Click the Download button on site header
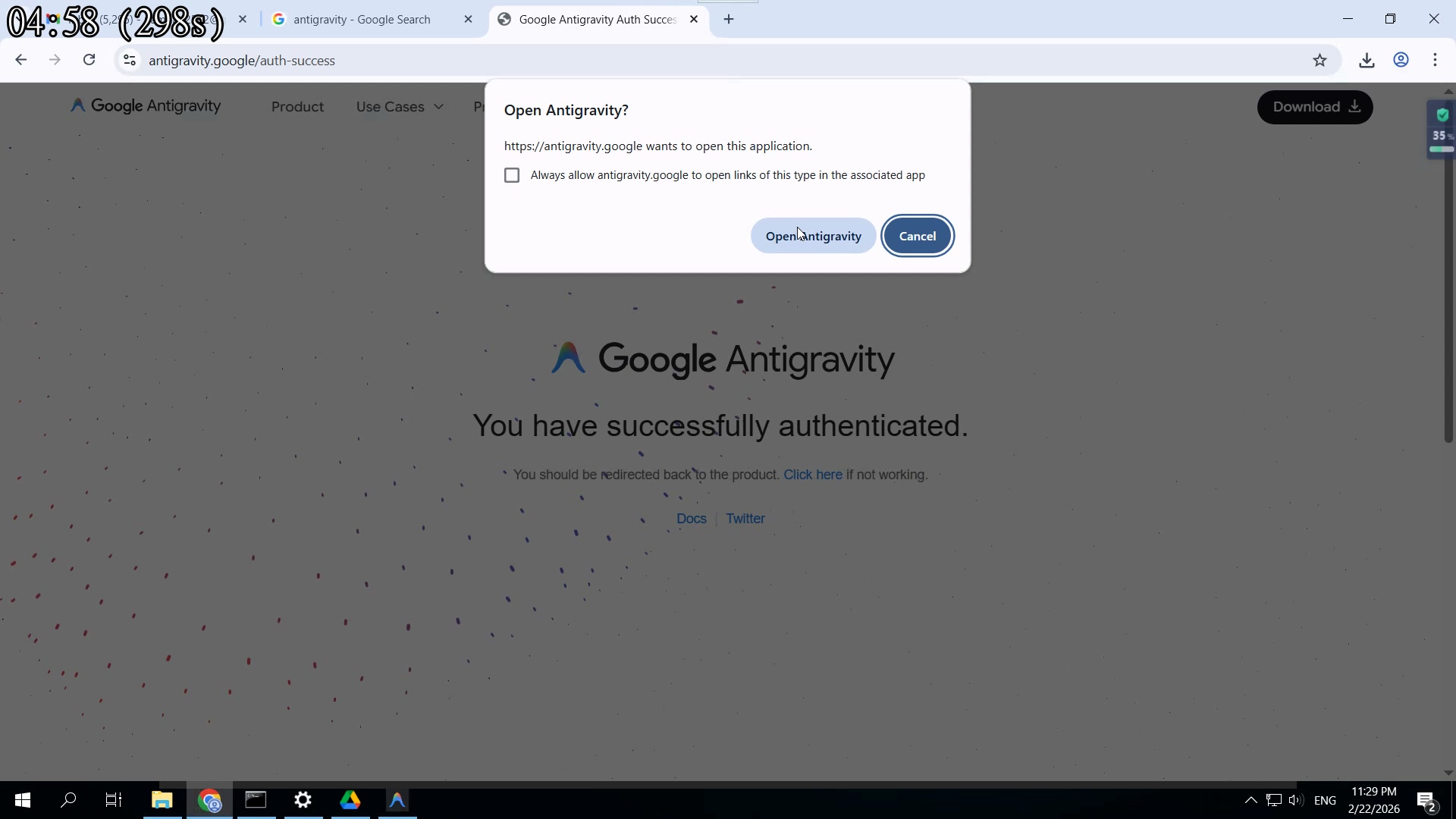This screenshot has height=819, width=1456. [1314, 107]
